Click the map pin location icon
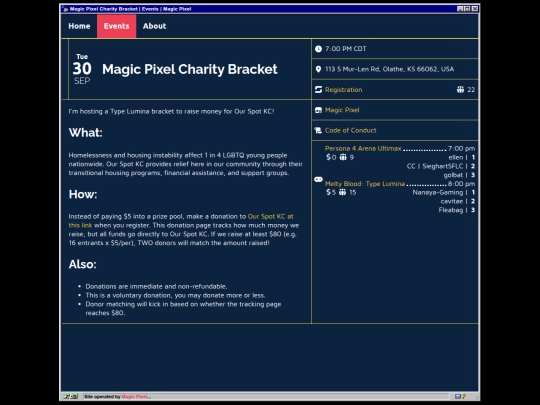 point(318,69)
